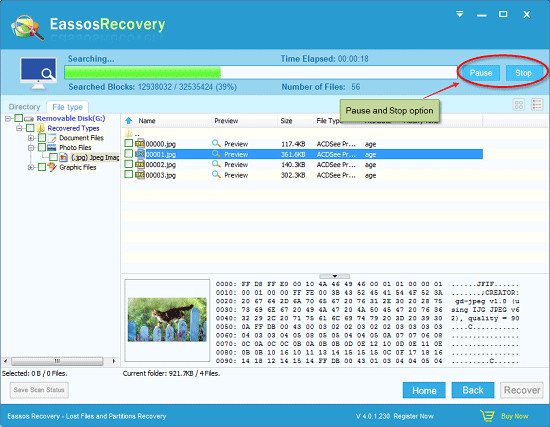Collapse the Recovered Types node
Viewport: 550px width, 427px height.
pyautogui.click(x=19, y=128)
